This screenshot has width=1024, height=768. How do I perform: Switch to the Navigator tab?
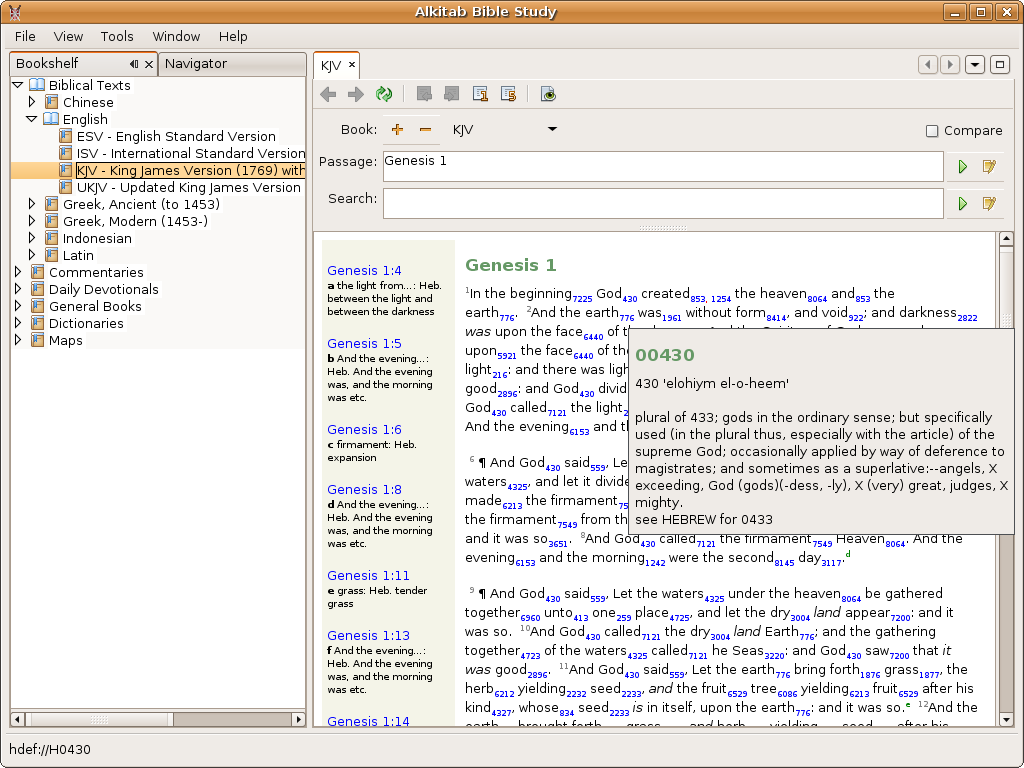[196, 64]
